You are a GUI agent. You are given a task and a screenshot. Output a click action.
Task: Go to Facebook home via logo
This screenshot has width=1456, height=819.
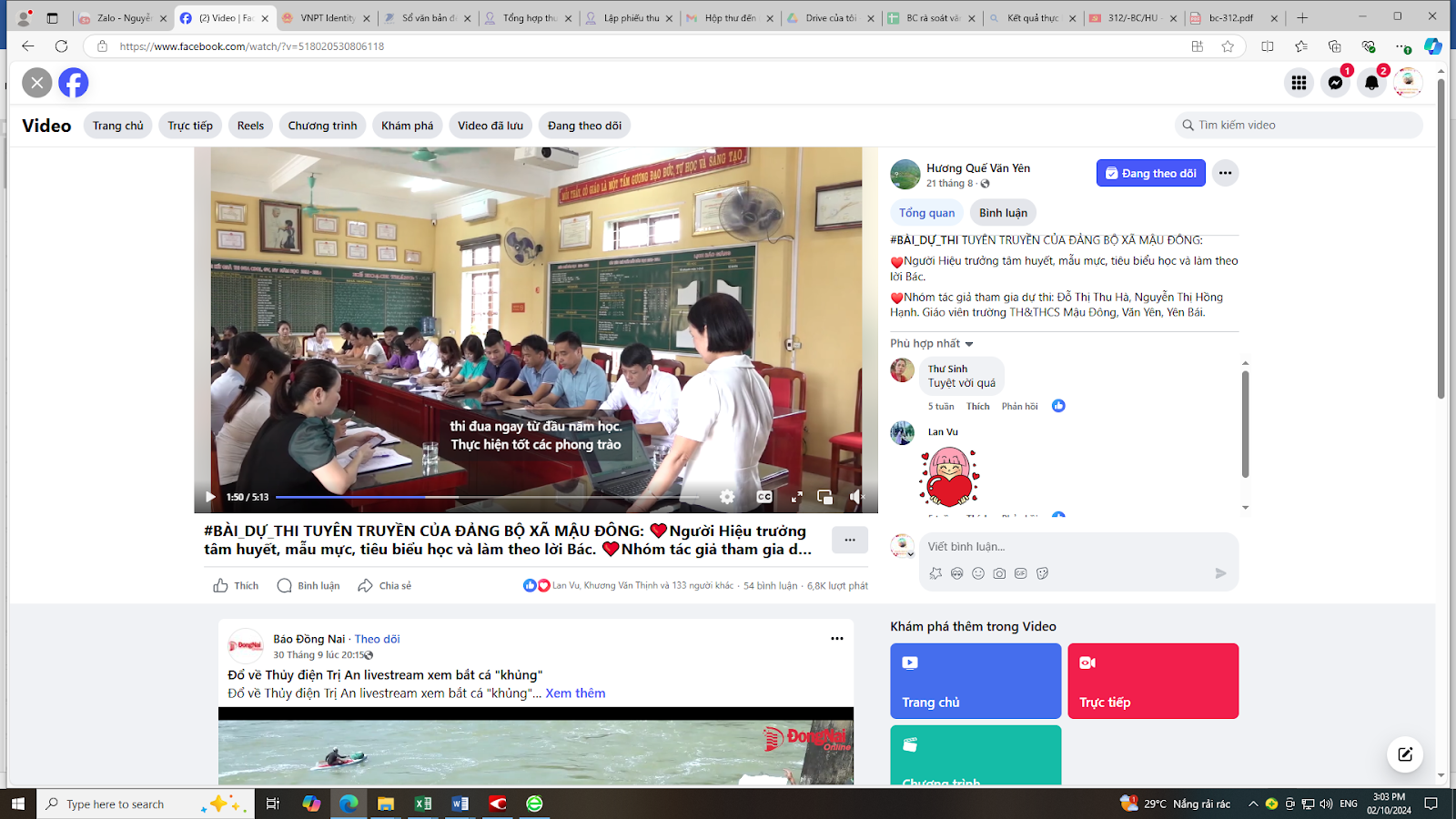click(x=74, y=83)
